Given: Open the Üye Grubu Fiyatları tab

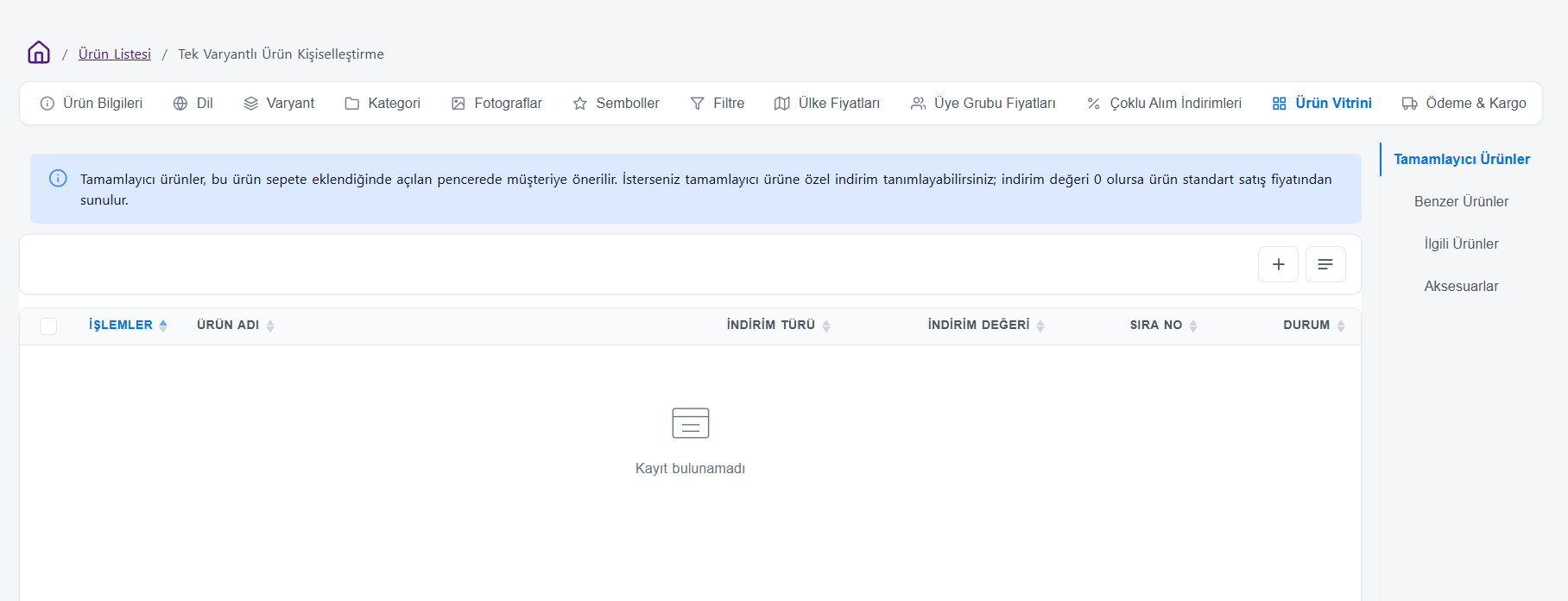Looking at the screenshot, I should 983,104.
